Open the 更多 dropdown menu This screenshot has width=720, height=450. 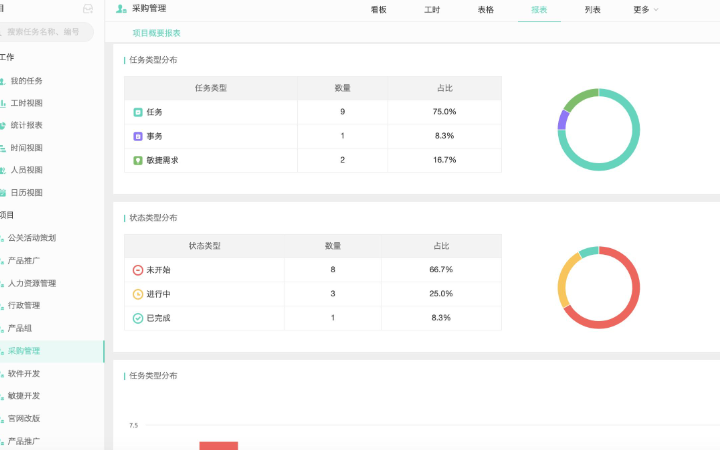645,10
